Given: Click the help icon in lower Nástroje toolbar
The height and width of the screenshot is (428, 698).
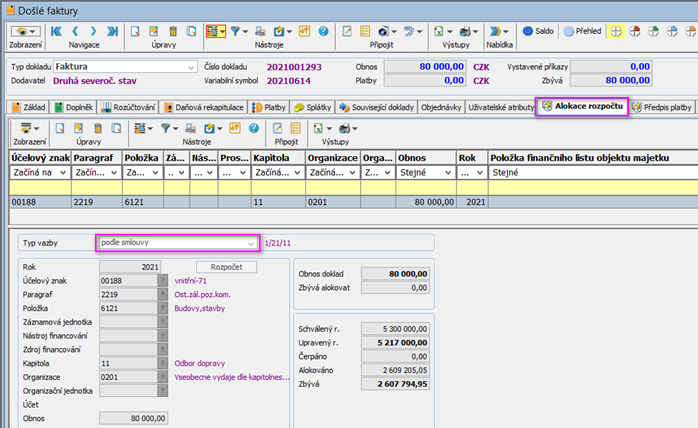Looking at the screenshot, I should click(x=254, y=128).
